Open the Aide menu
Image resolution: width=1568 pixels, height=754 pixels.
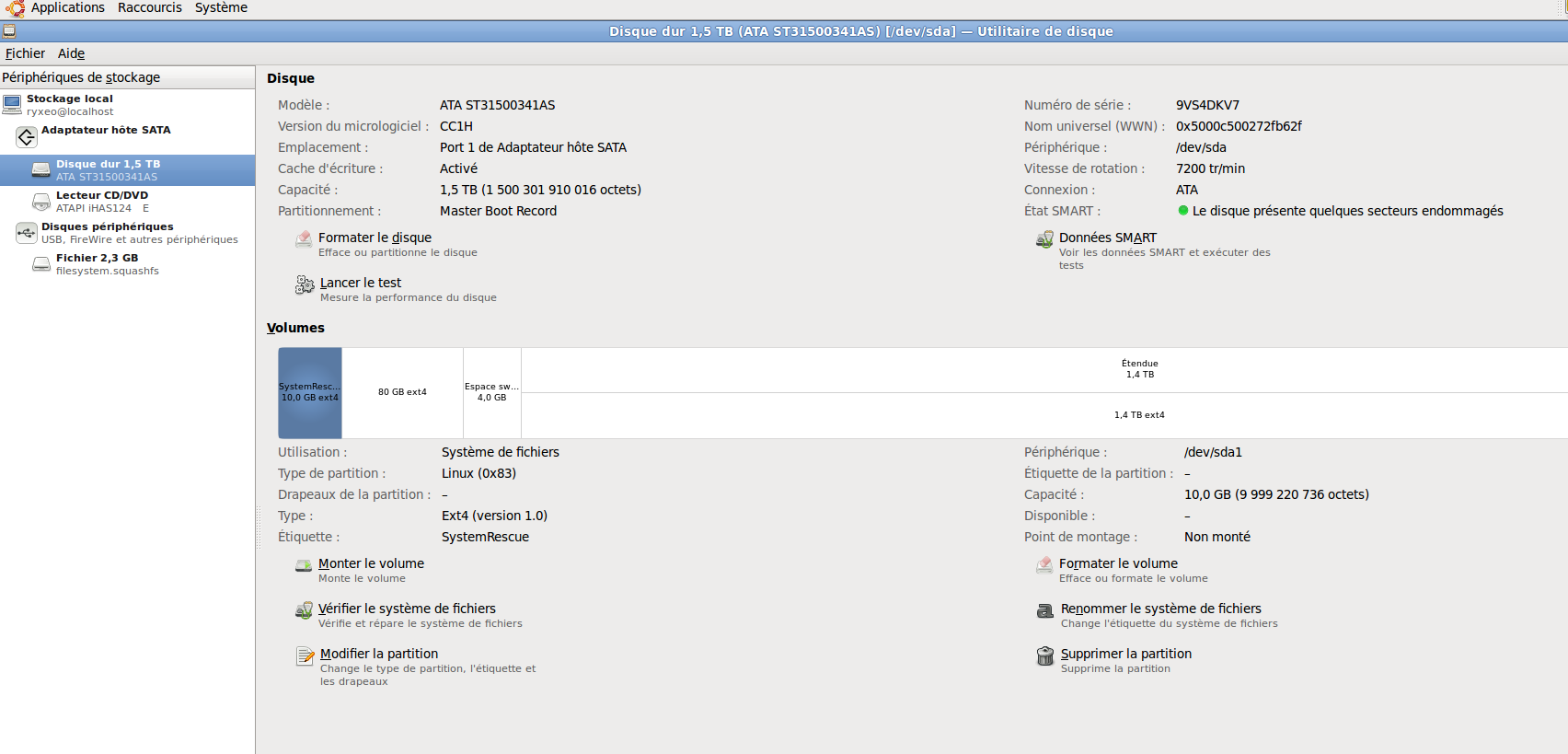coord(71,53)
